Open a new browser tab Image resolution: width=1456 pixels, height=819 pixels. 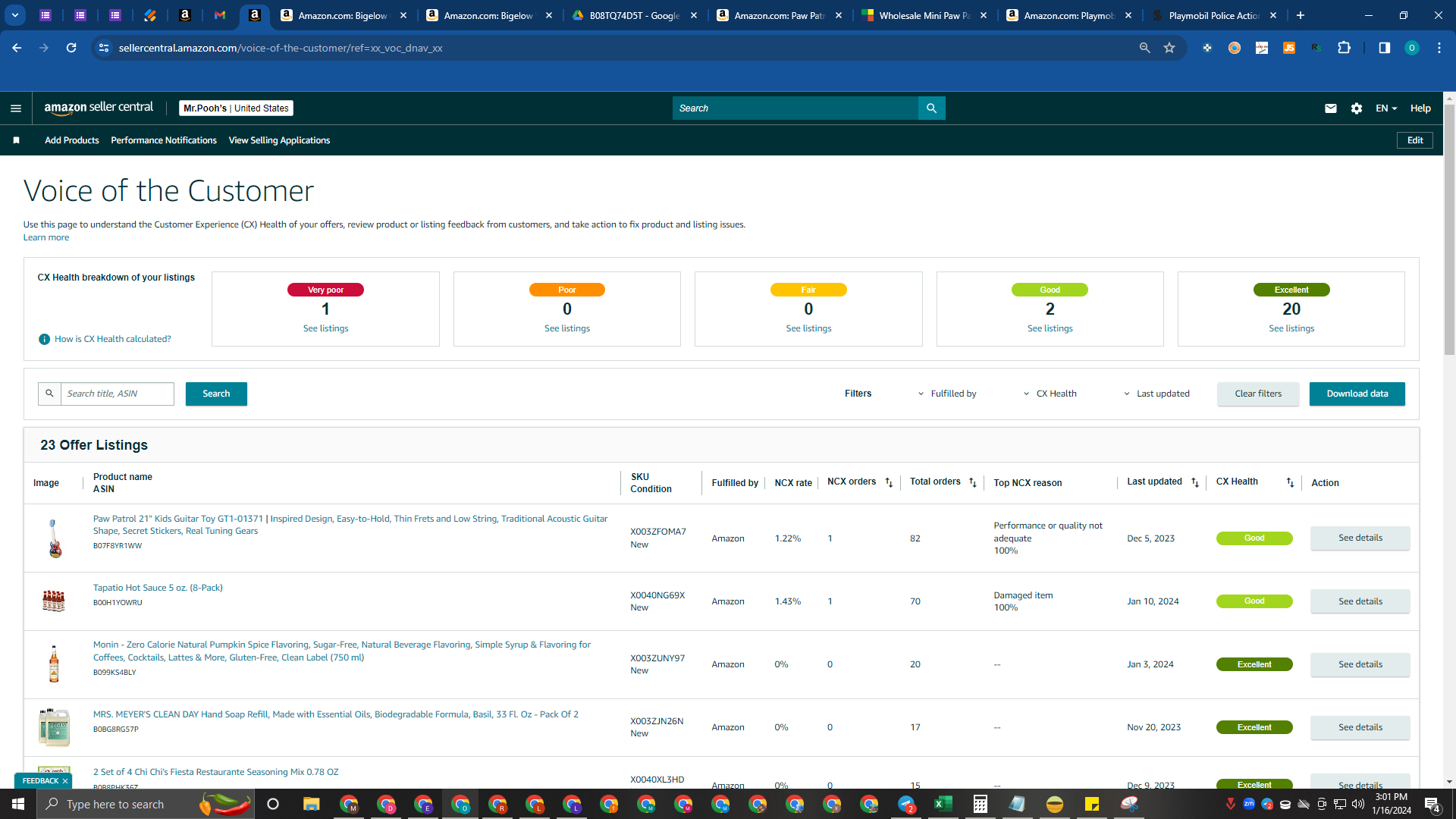pos(1301,15)
